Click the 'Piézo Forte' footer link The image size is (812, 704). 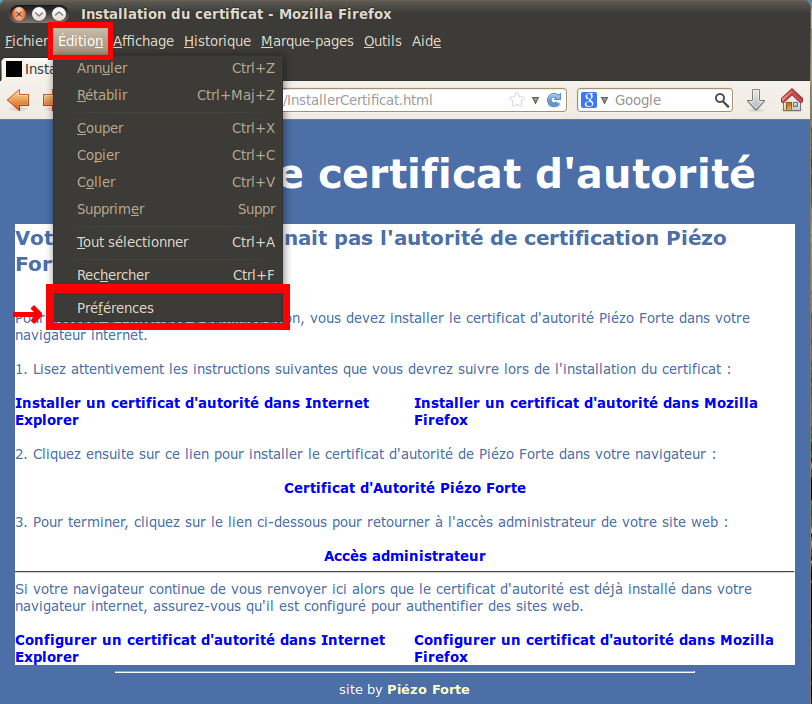(428, 689)
